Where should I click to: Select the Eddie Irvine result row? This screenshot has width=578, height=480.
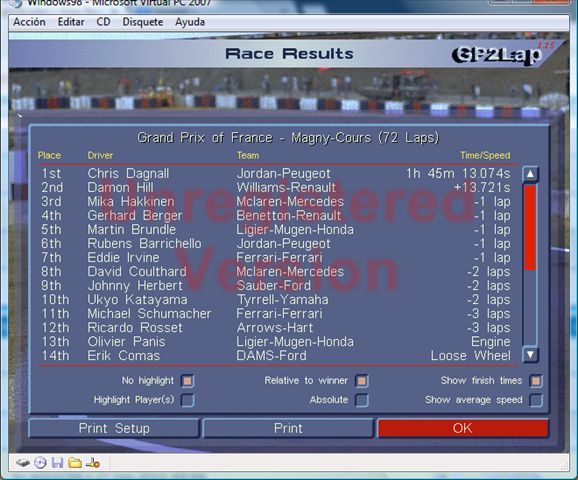pyautogui.click(x=276, y=258)
